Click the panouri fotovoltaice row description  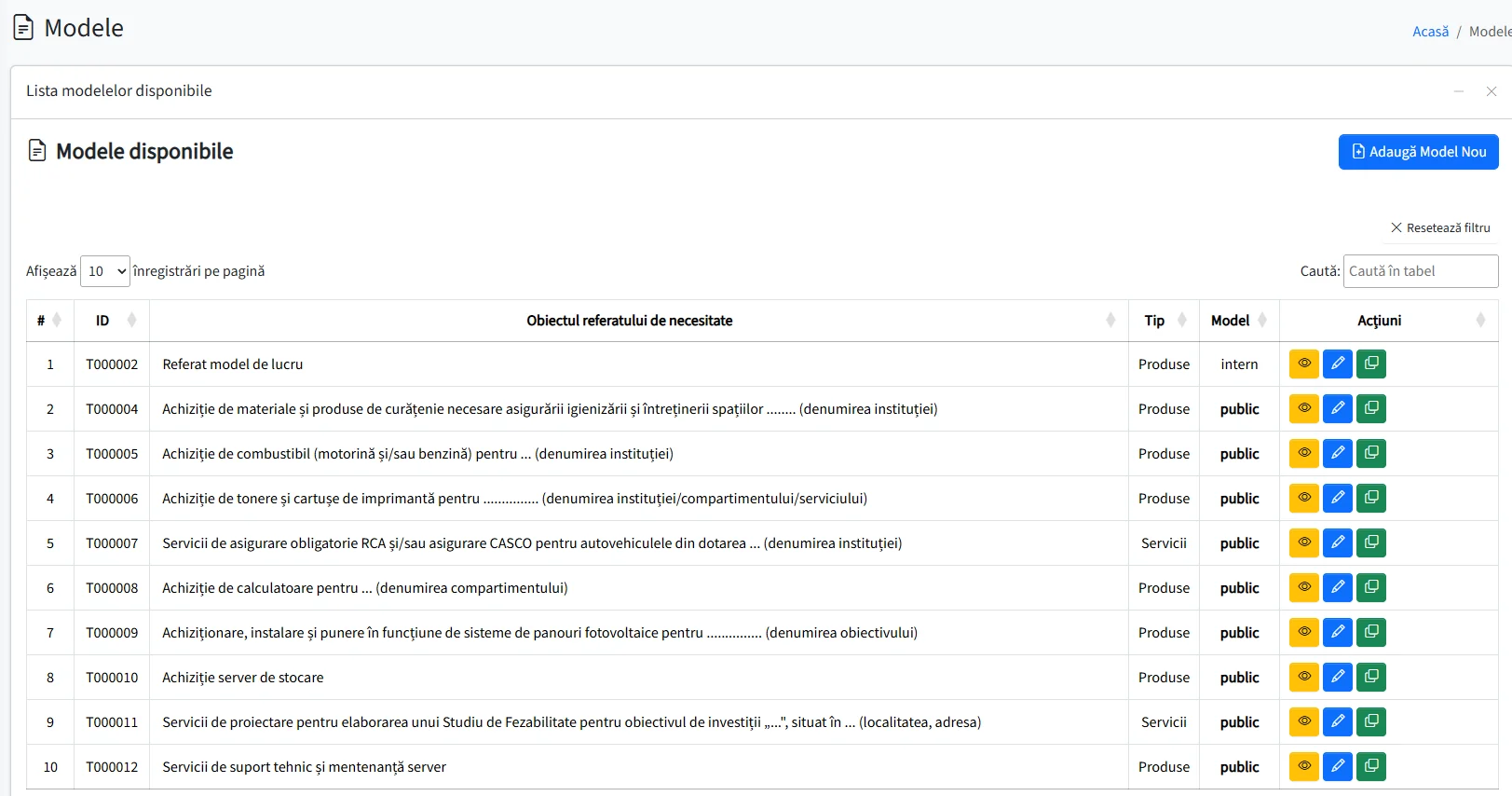539,633
